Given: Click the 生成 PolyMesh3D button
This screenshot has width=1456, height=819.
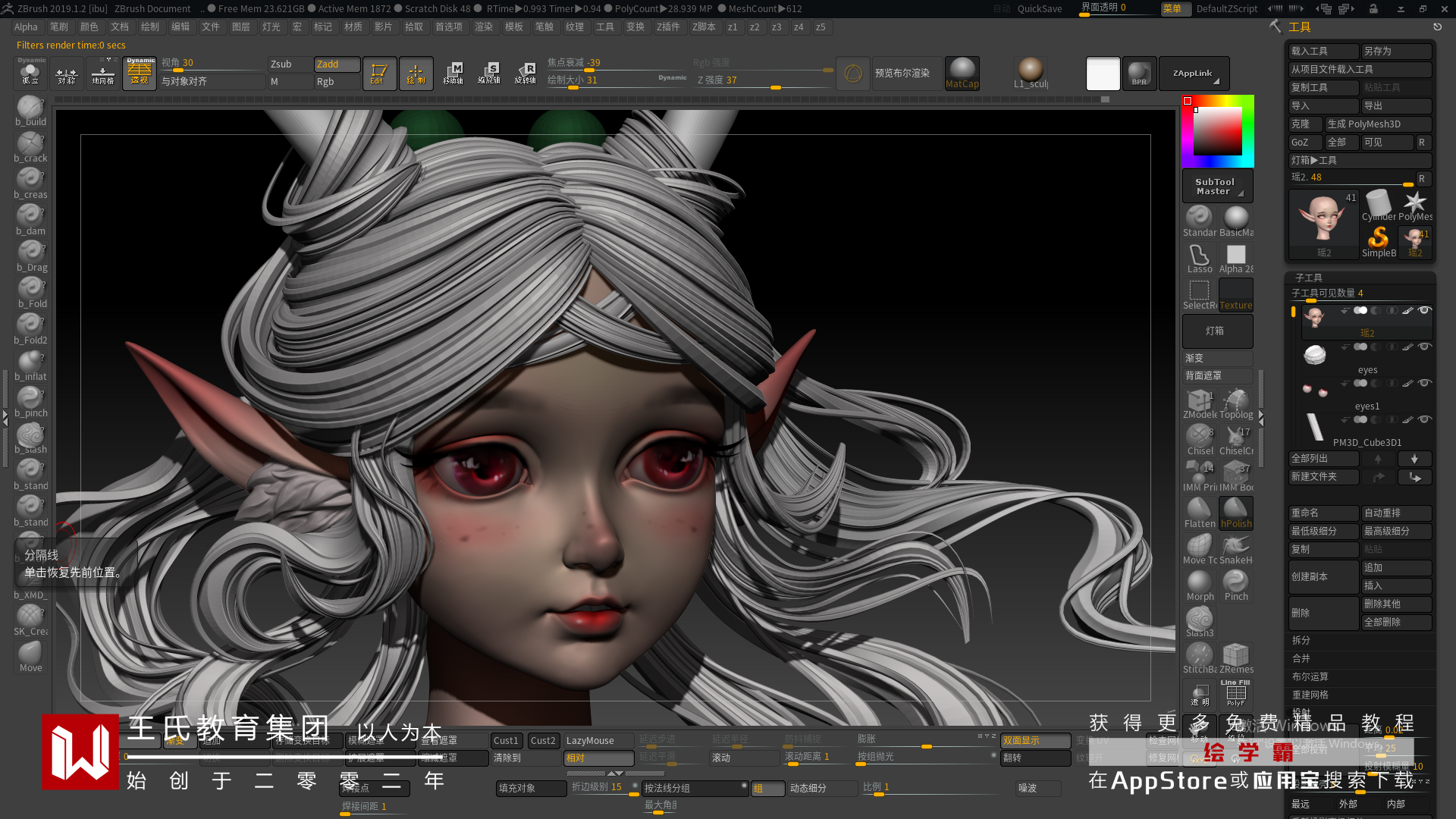Looking at the screenshot, I should point(1377,124).
